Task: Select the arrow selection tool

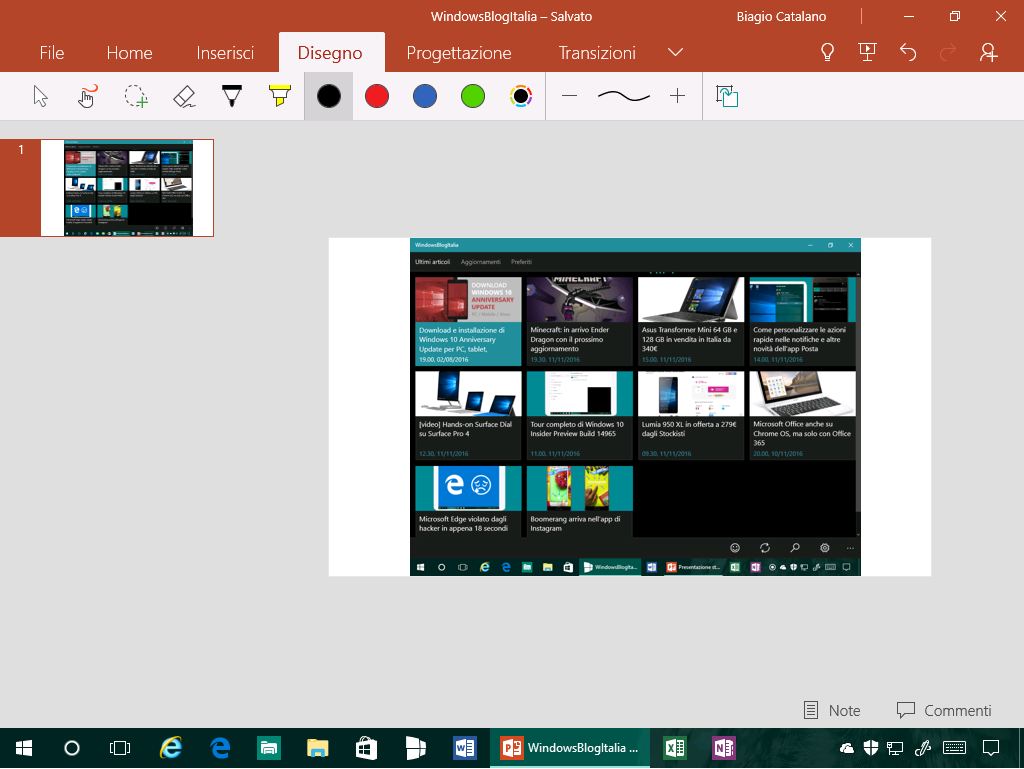Action: click(x=40, y=97)
